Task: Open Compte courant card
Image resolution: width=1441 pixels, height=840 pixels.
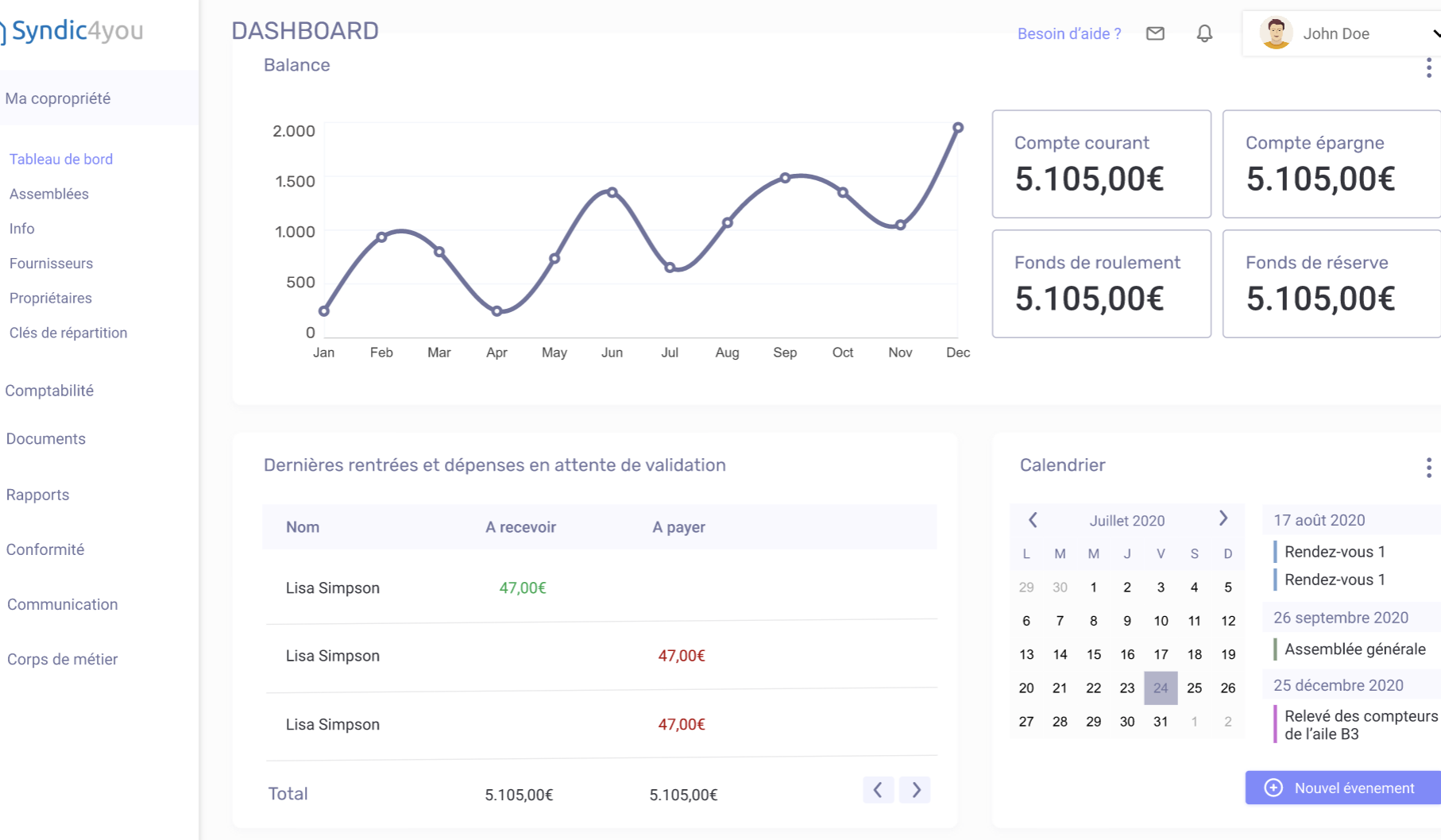Action: click(x=1102, y=164)
